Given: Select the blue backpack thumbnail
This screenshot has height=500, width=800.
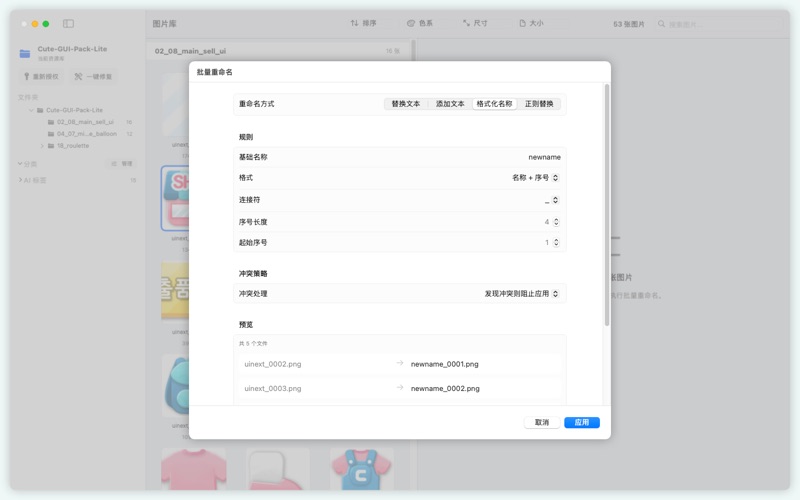Looking at the screenshot, I should [x=176, y=386].
